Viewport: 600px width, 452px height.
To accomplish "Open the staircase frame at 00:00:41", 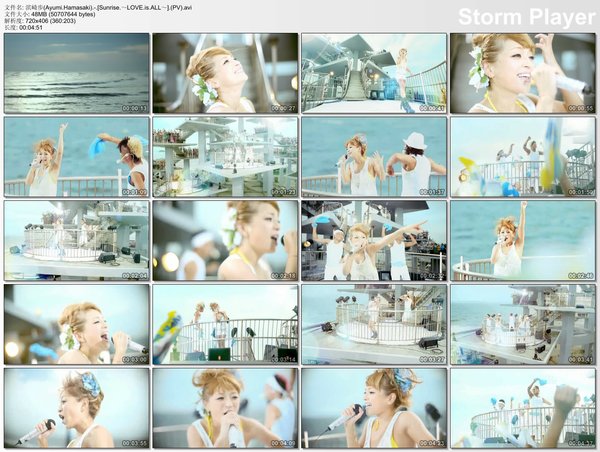I will coord(374,73).
